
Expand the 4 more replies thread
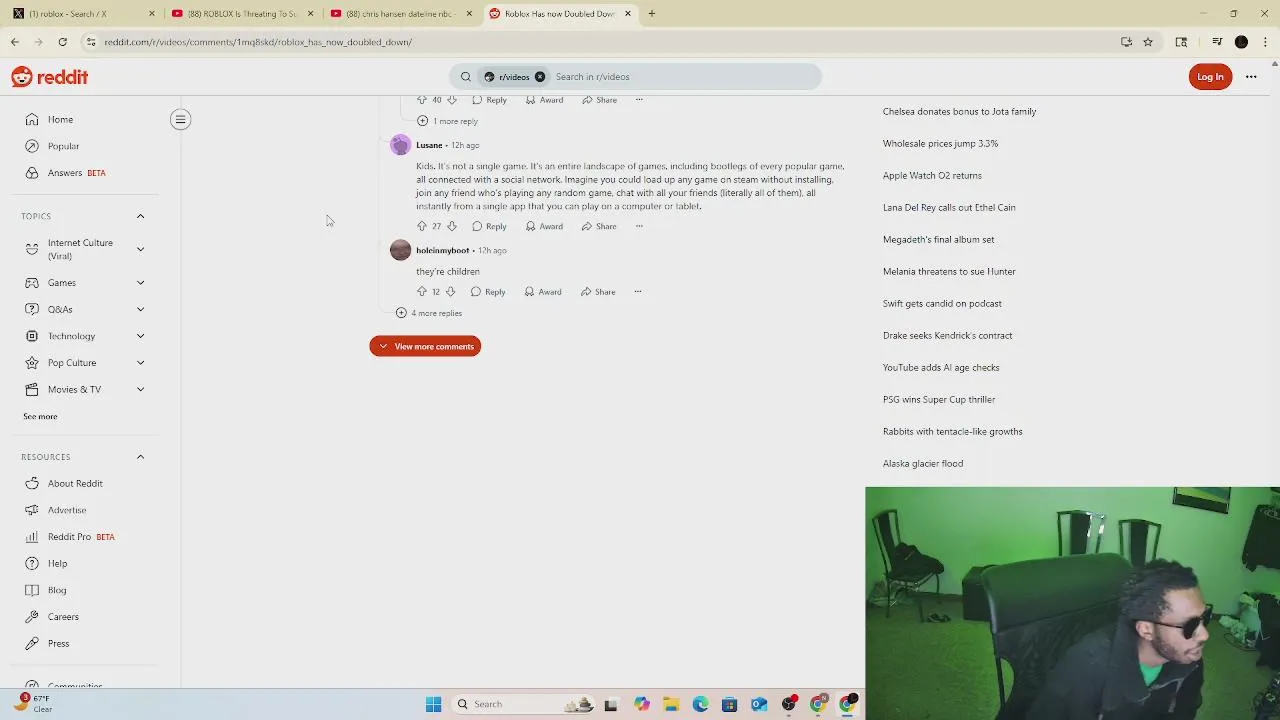click(429, 313)
